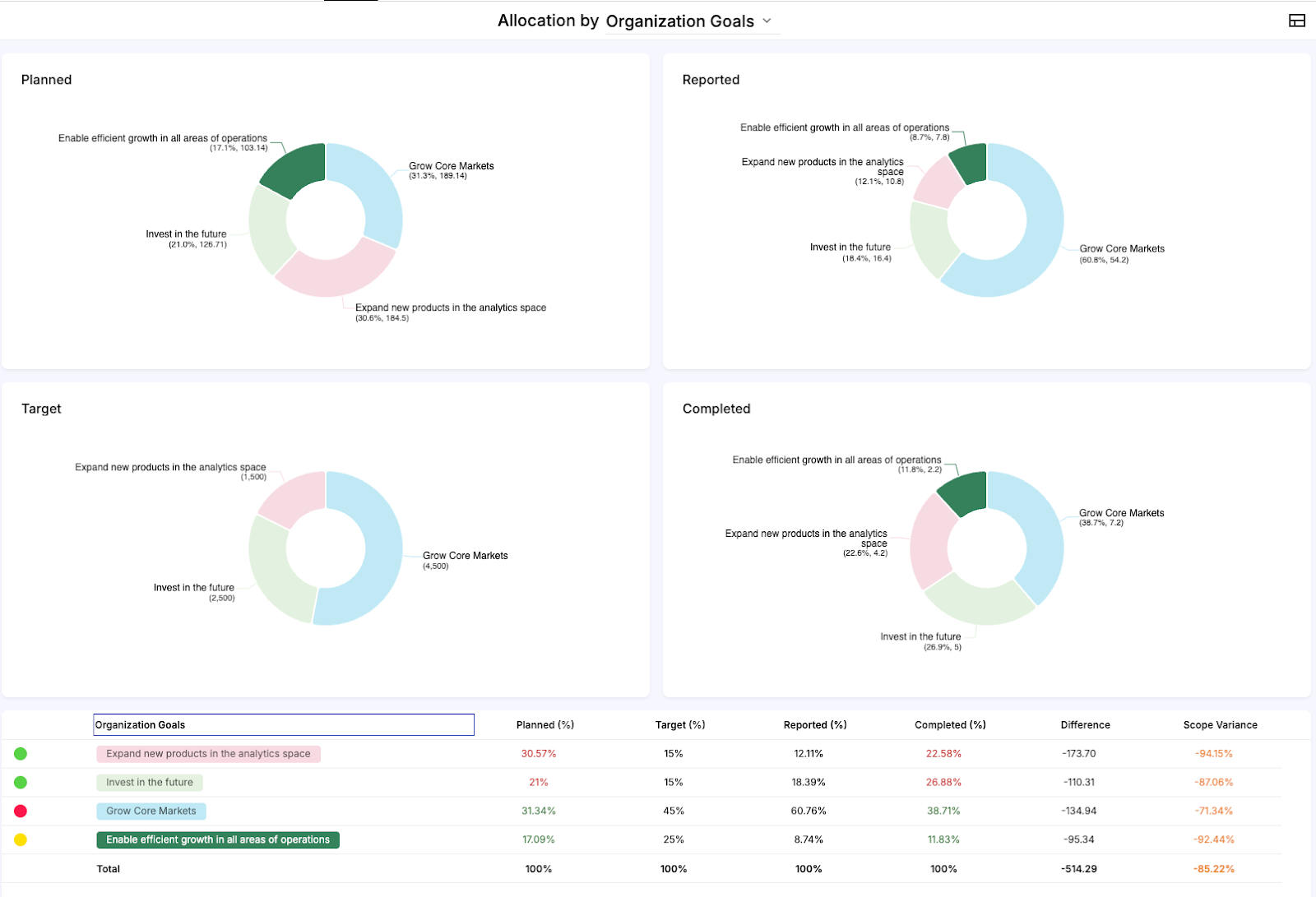The image size is (1316, 897).
Task: Sort by the Target (%) column header
Action: [679, 724]
